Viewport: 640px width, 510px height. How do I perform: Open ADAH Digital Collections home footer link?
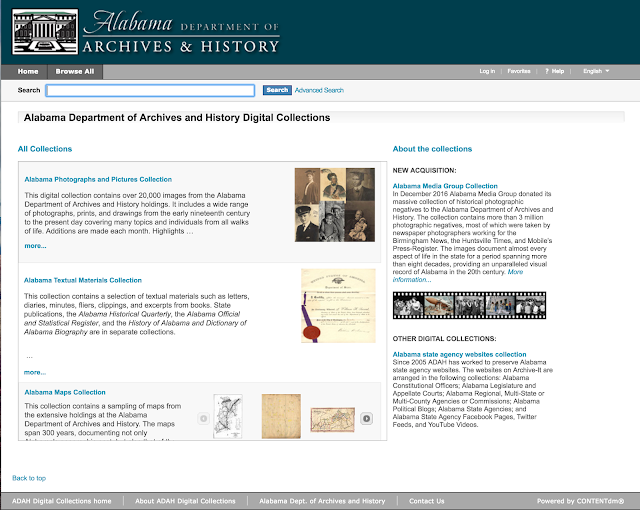[x=62, y=501]
